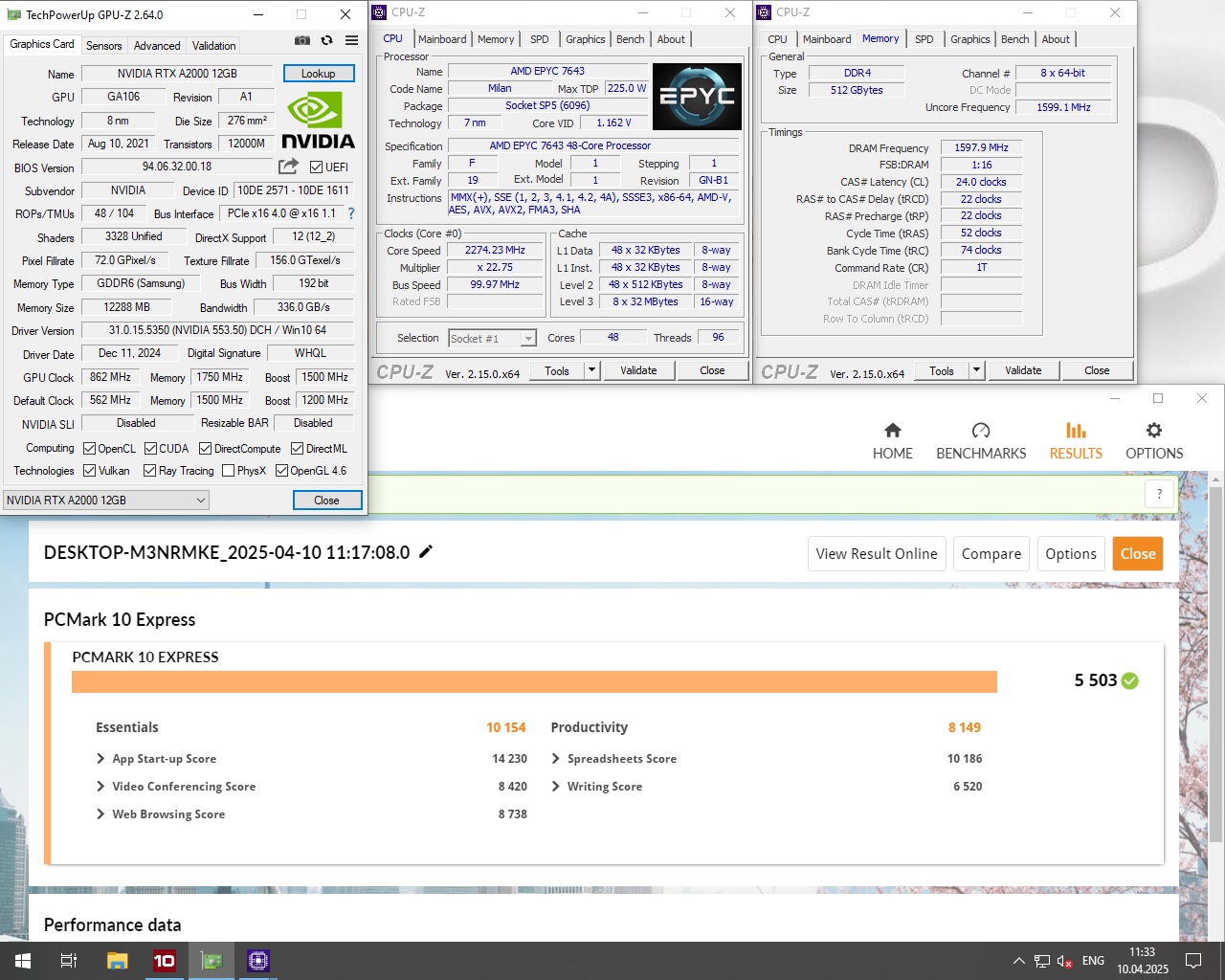Click the orange Close button in PCMark
1225x980 pixels.
tap(1138, 554)
